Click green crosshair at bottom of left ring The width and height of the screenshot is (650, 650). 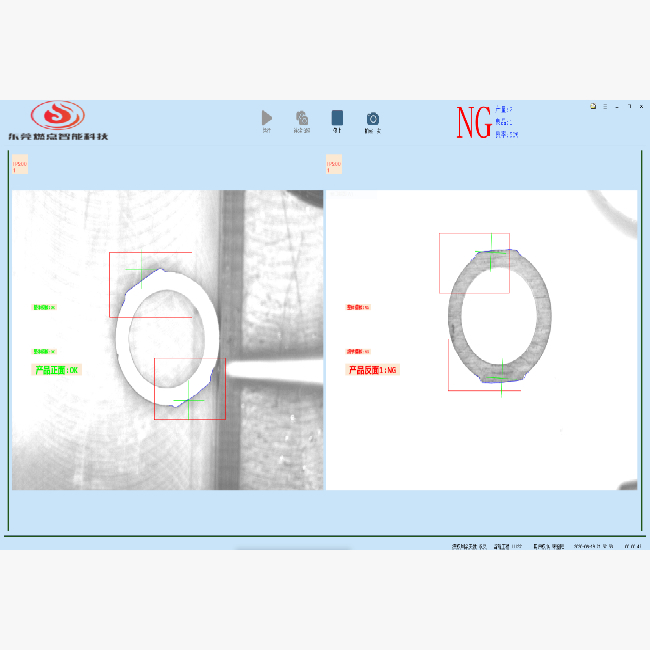(188, 400)
